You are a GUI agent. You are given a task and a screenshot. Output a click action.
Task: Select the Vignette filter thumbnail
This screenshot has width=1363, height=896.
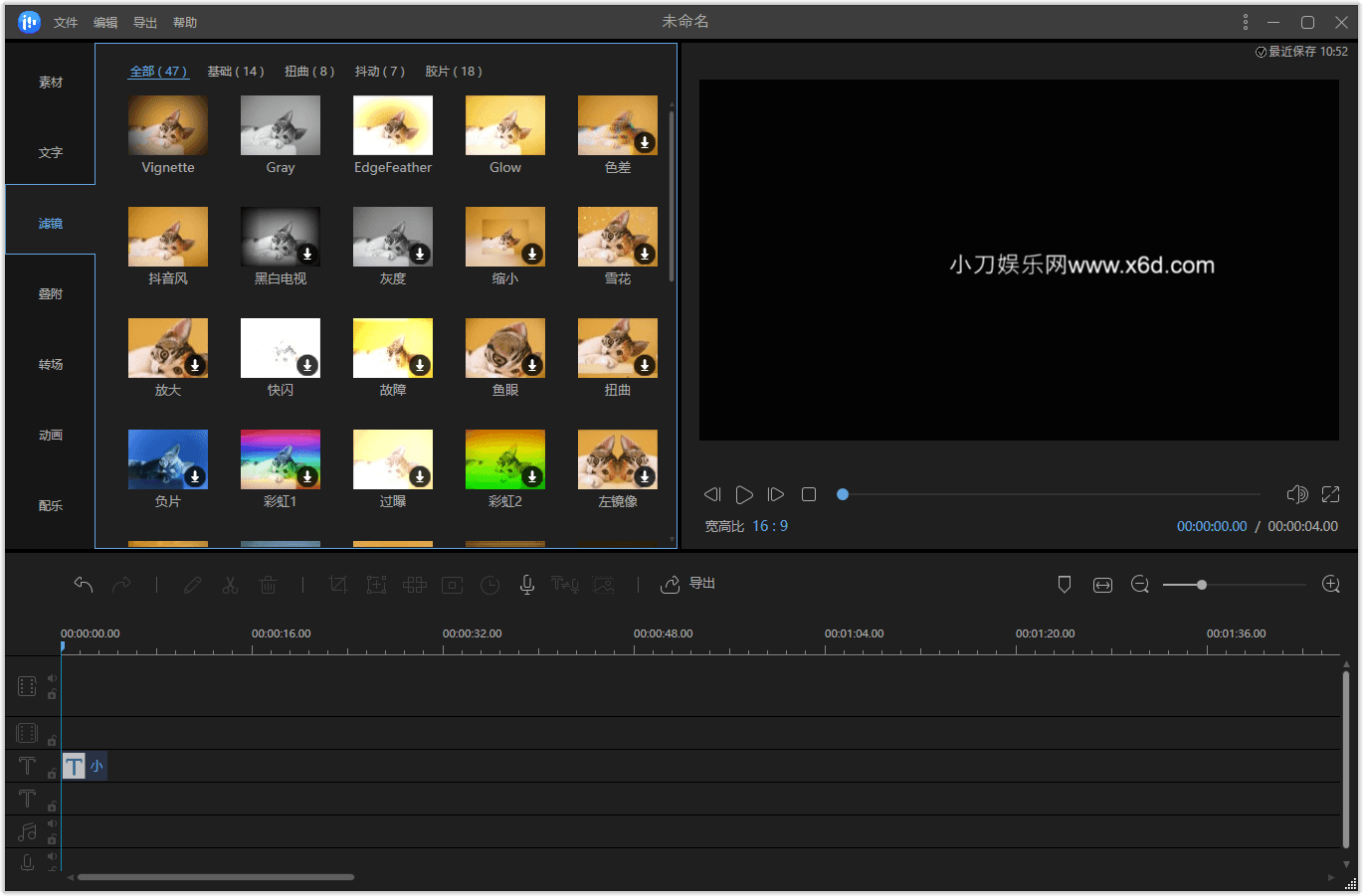168,125
